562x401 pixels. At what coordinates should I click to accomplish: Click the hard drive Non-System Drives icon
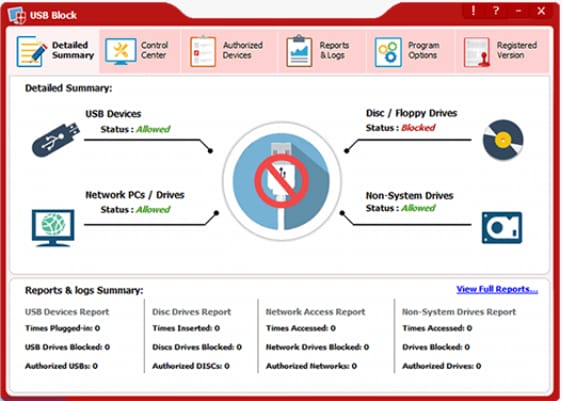coord(502,228)
